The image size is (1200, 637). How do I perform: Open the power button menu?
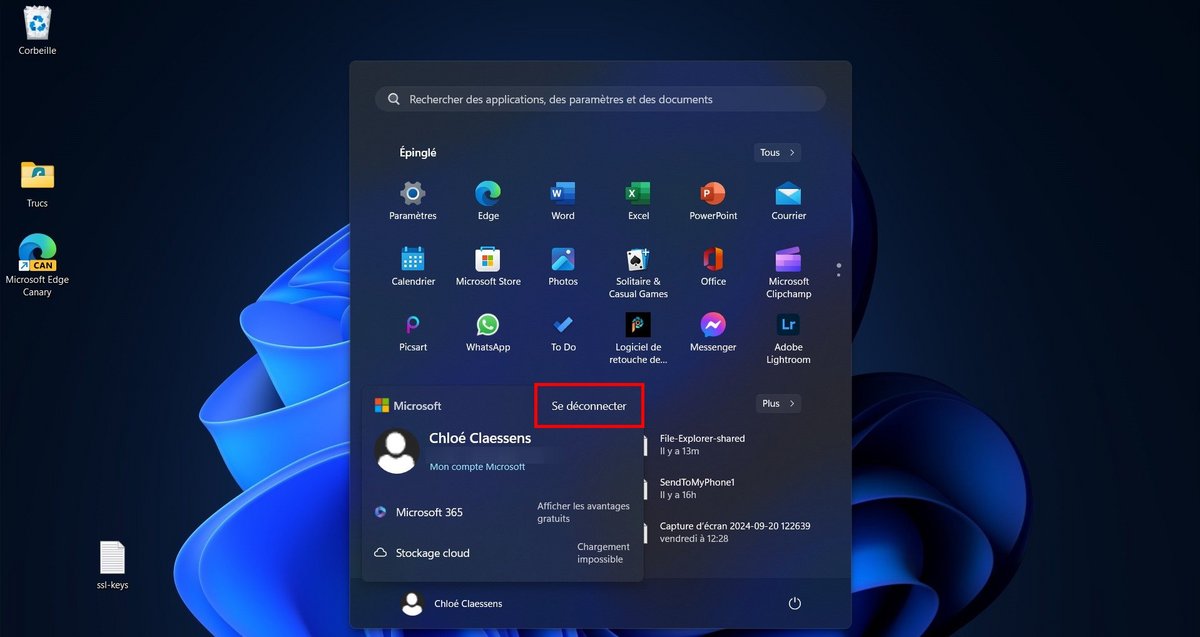(x=795, y=603)
